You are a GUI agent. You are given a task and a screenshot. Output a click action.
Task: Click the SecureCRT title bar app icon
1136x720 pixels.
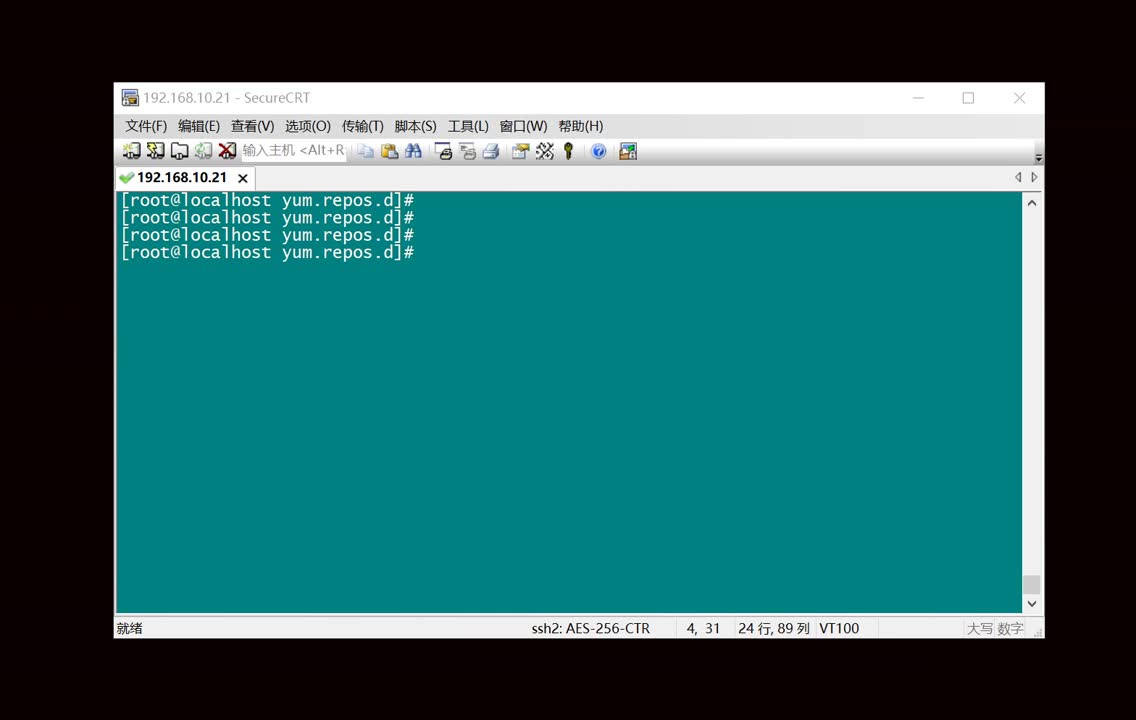[x=130, y=98]
